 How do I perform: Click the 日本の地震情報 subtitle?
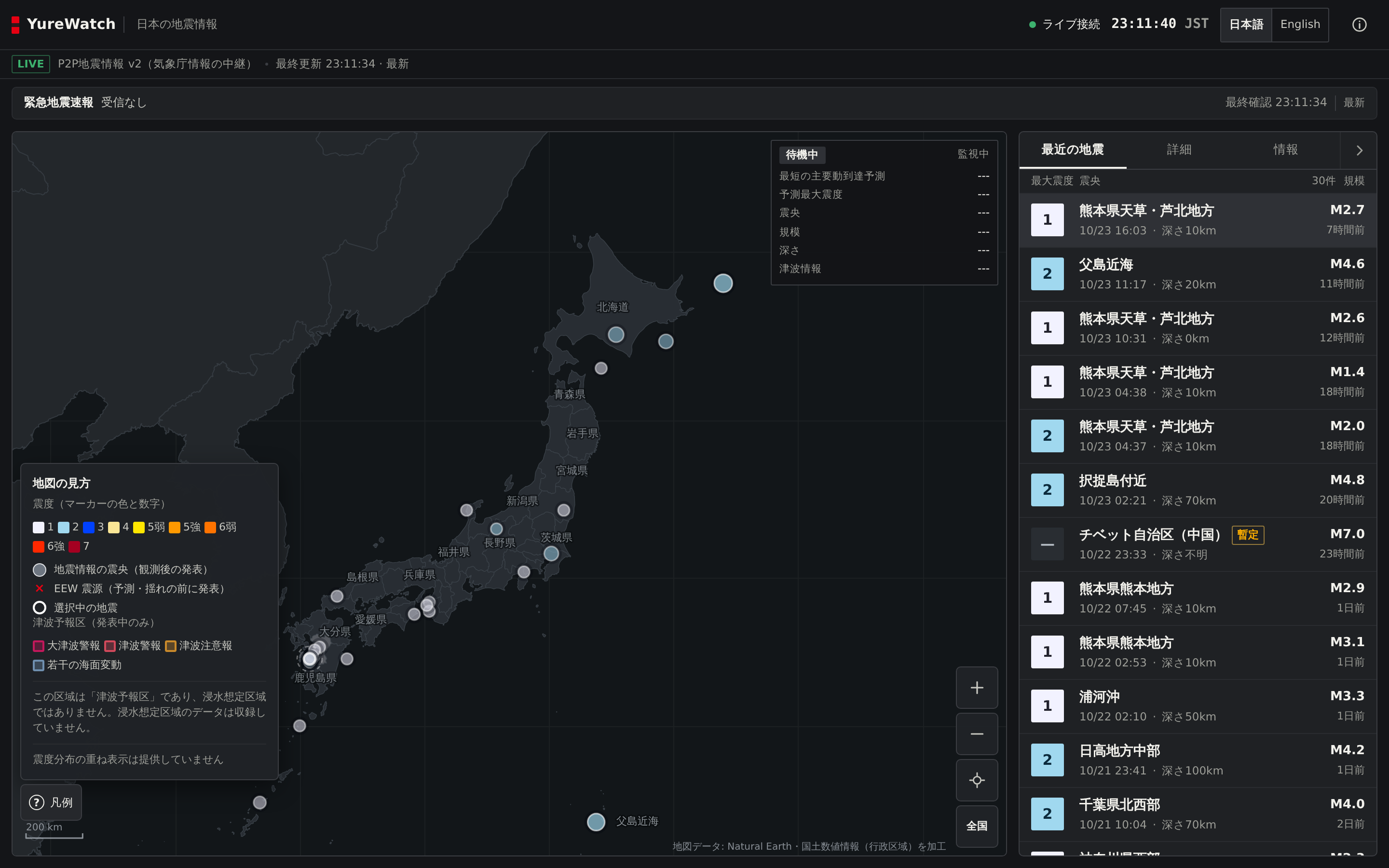pyautogui.click(x=177, y=24)
